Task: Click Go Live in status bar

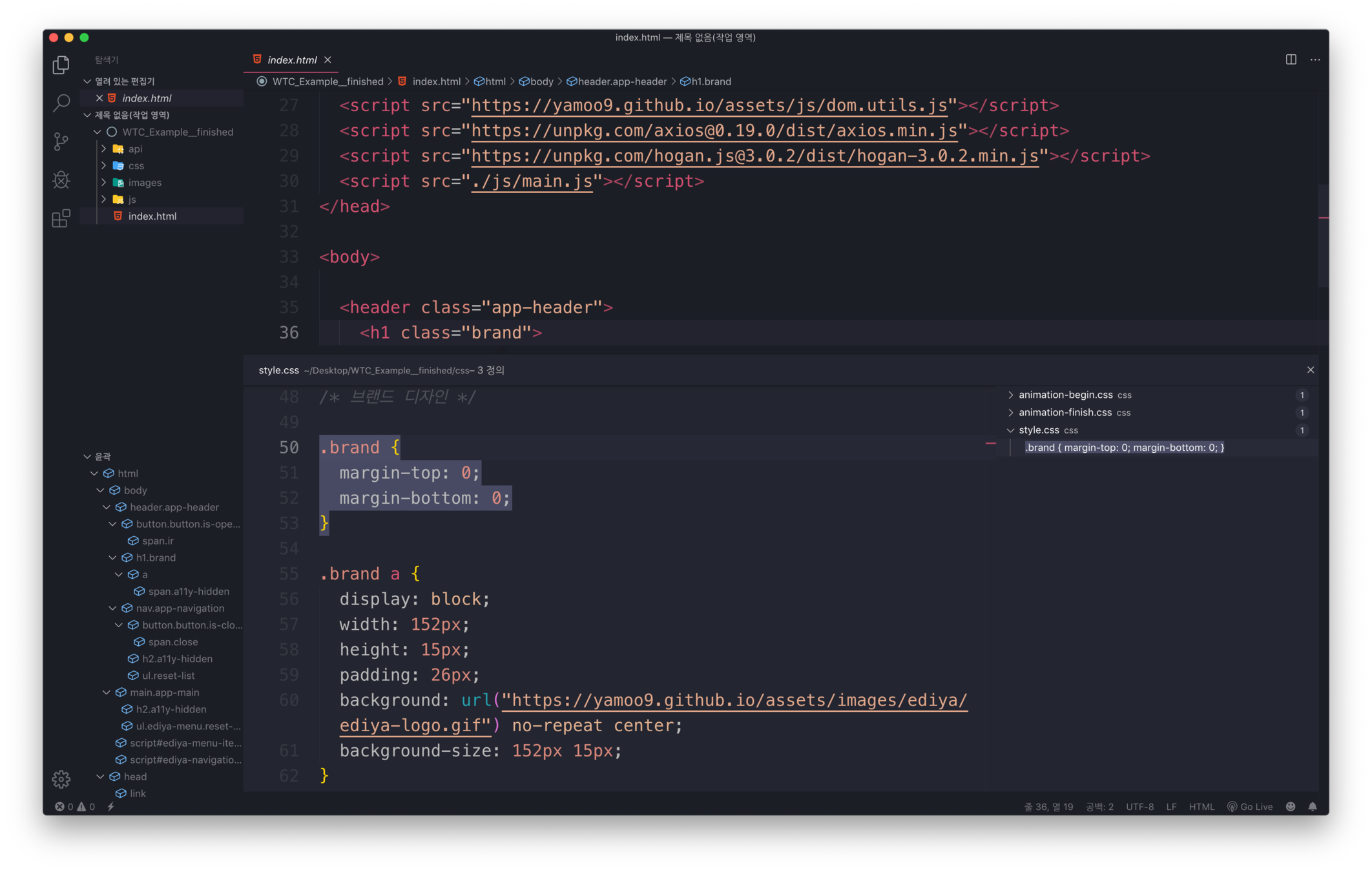Action: pos(1250,807)
